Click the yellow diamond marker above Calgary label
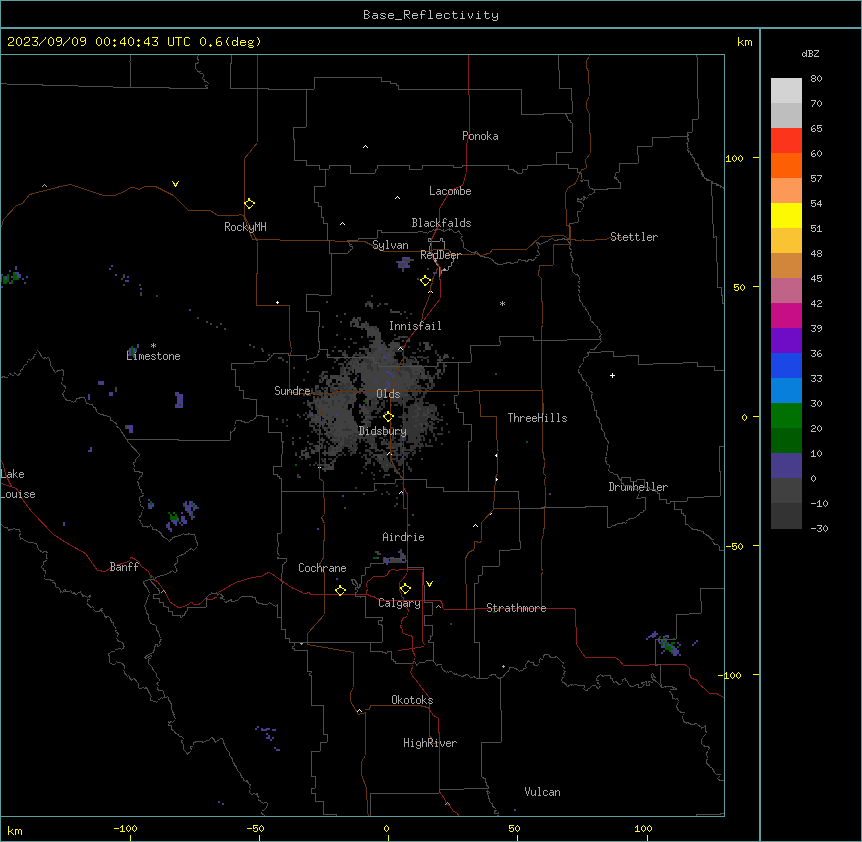The width and height of the screenshot is (862, 842). click(405, 589)
